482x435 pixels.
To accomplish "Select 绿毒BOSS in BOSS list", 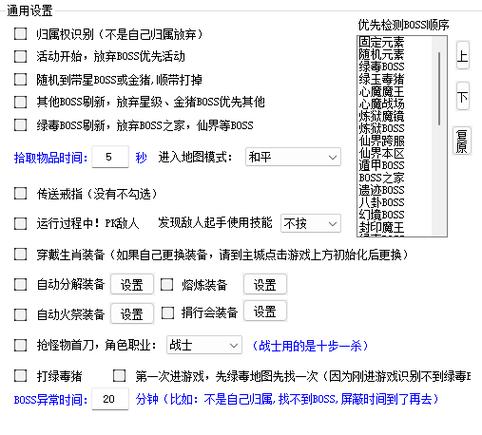I will point(381,67).
